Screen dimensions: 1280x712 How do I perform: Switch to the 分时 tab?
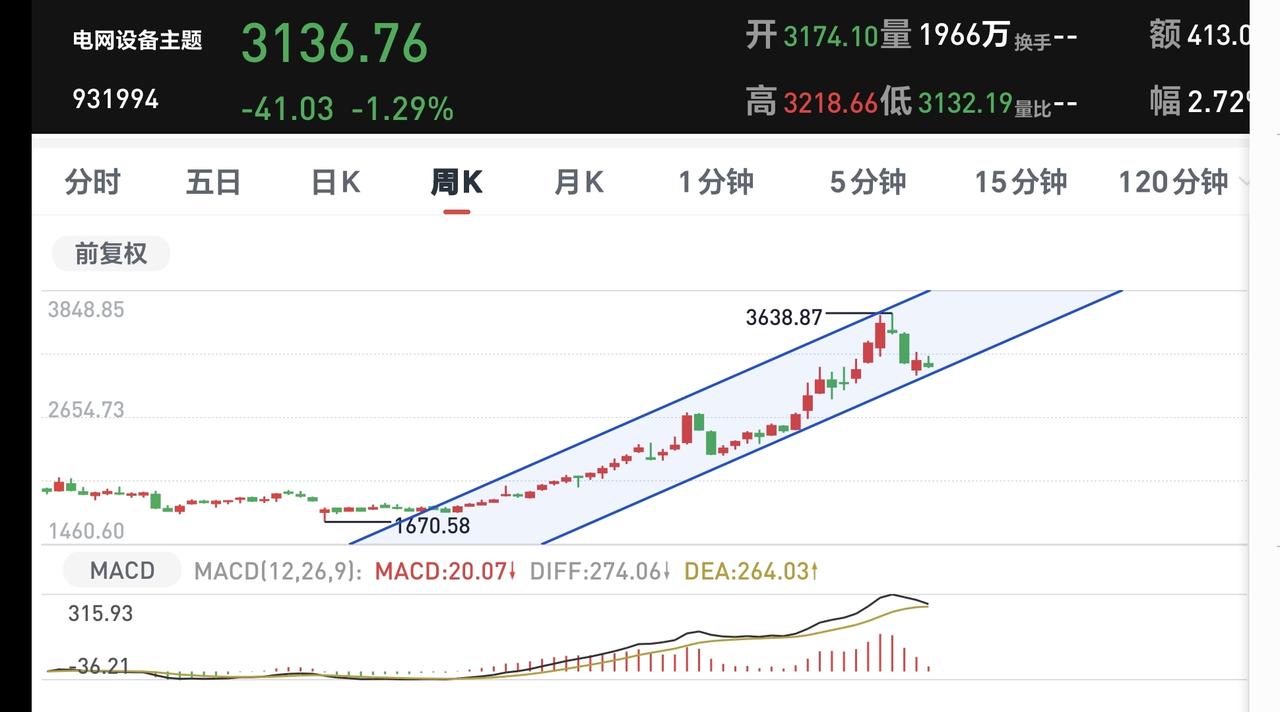click(92, 182)
